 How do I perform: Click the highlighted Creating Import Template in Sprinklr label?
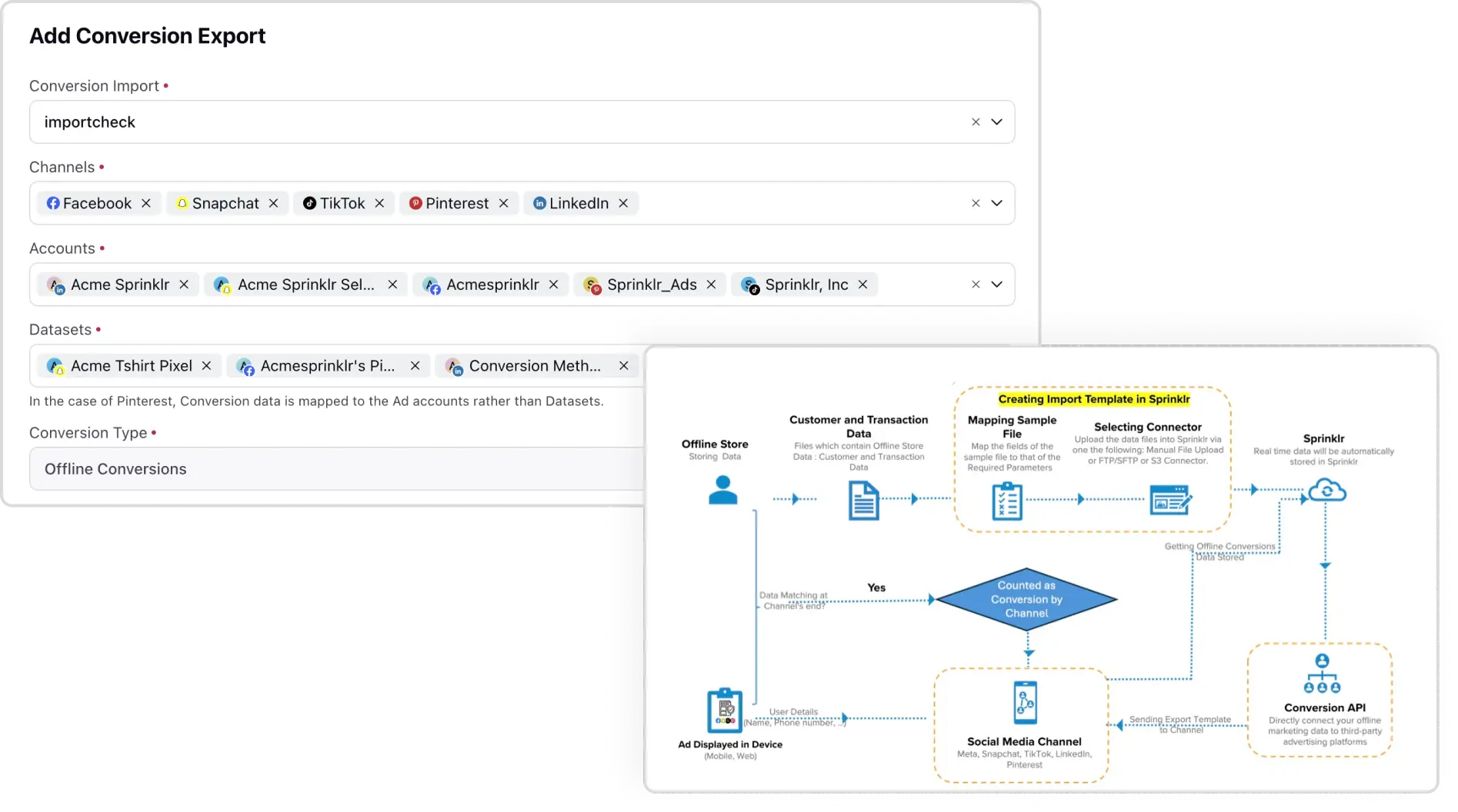pyautogui.click(x=1094, y=399)
